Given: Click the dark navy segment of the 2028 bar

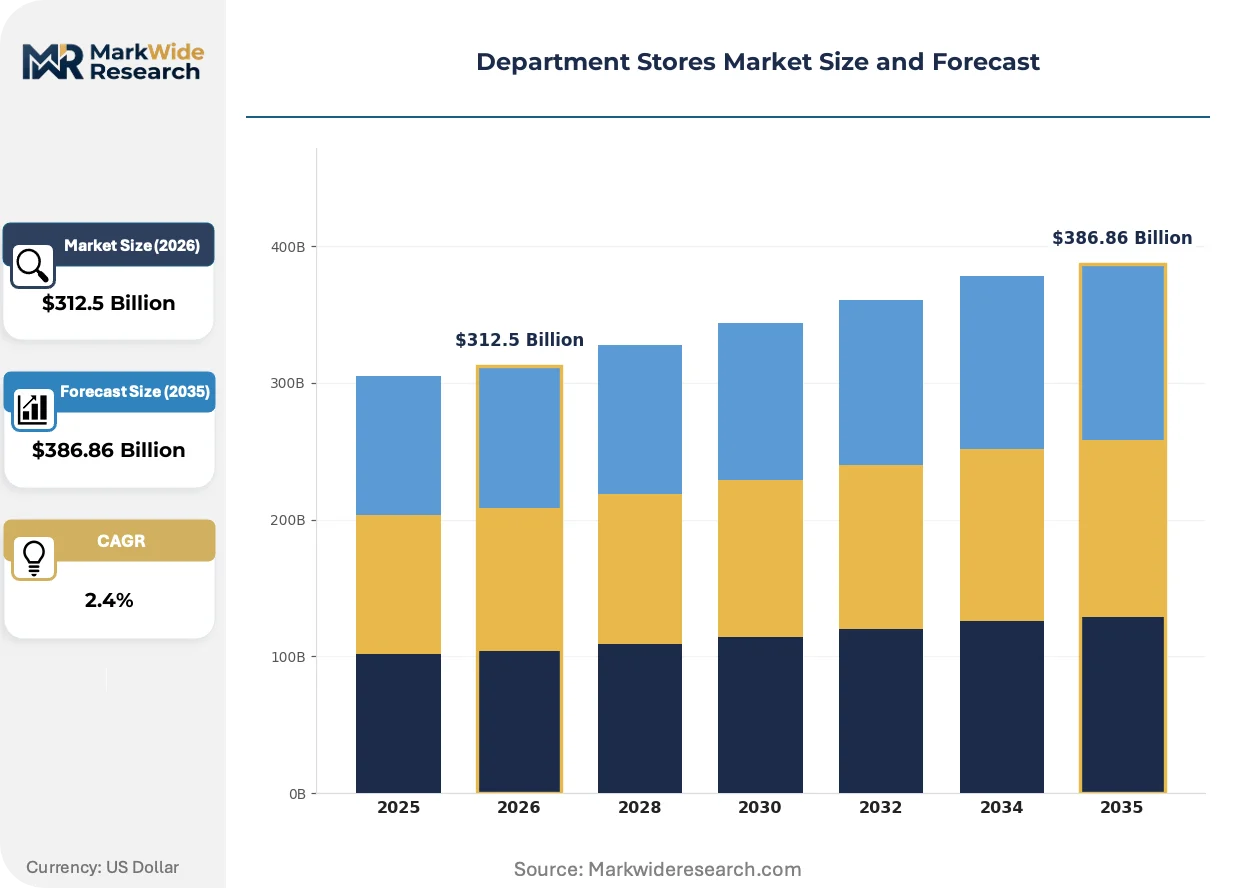Looking at the screenshot, I should [640, 719].
